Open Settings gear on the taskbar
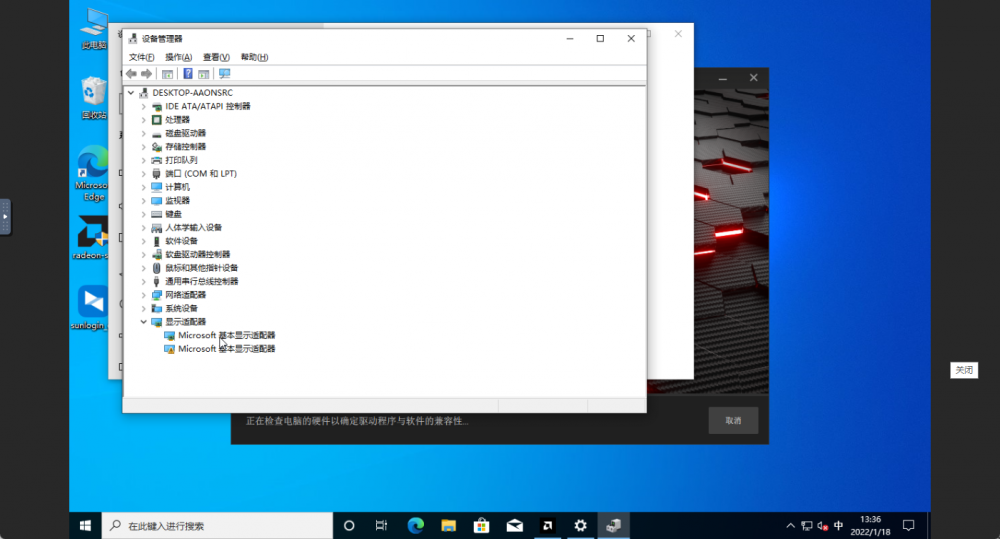 580,526
